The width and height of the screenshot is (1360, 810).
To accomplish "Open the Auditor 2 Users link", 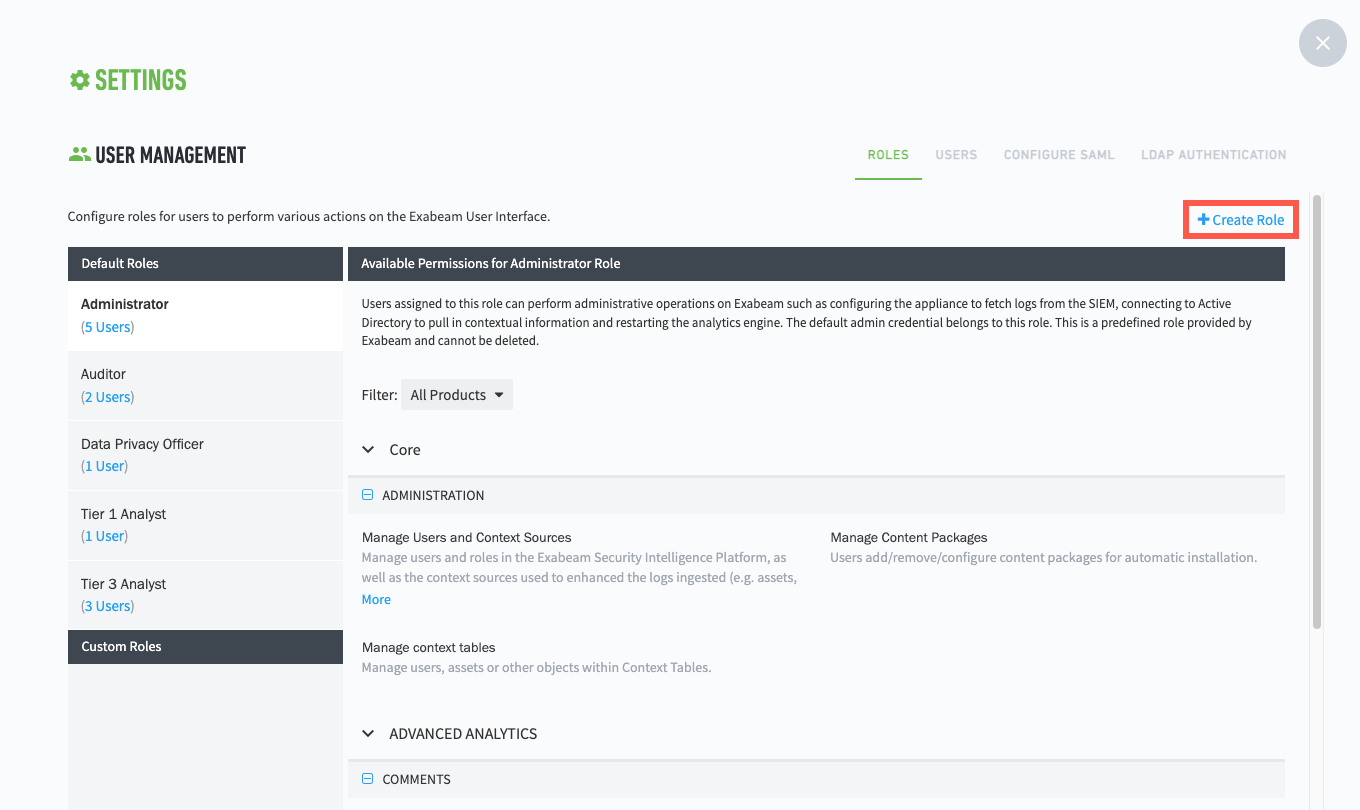I will click(x=107, y=397).
